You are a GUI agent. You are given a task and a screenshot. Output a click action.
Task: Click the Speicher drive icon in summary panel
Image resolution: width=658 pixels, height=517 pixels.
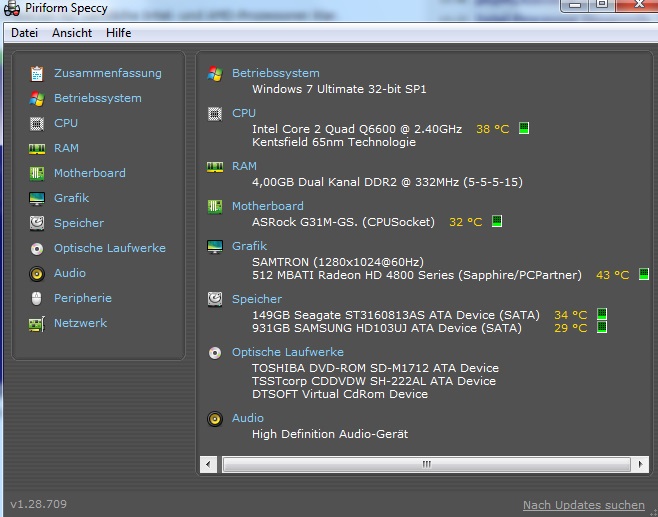pos(215,299)
